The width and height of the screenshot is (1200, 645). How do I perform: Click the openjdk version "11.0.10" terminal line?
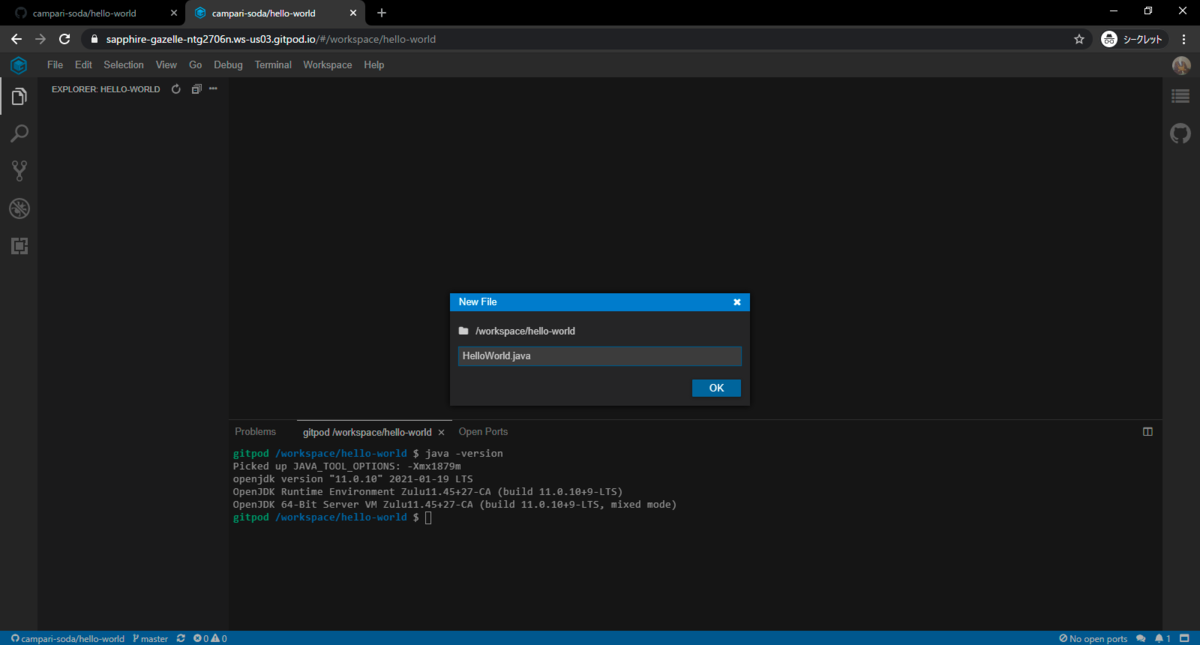pos(353,479)
